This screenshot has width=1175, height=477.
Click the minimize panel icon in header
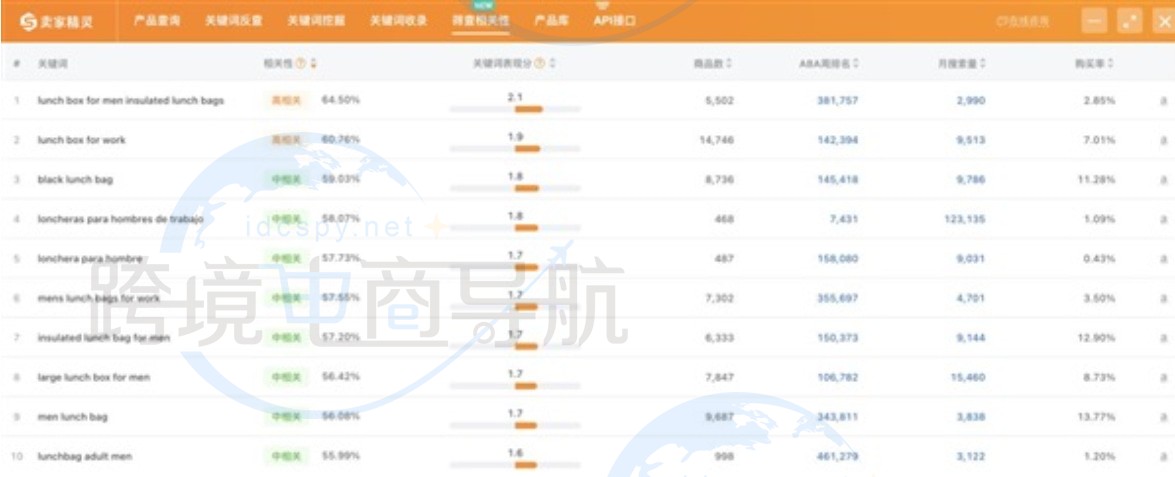[x=1095, y=21]
